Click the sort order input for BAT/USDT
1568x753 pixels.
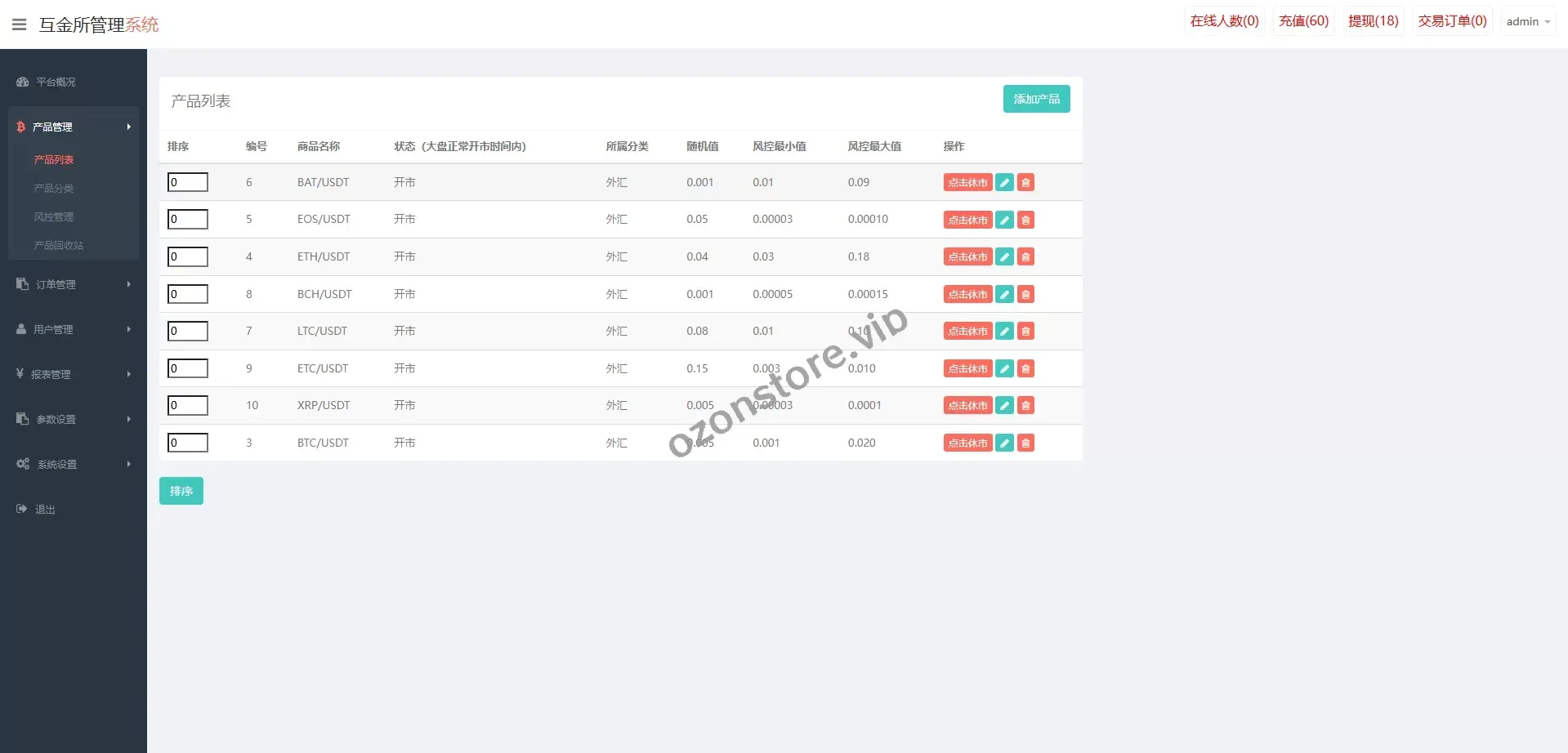coord(188,182)
